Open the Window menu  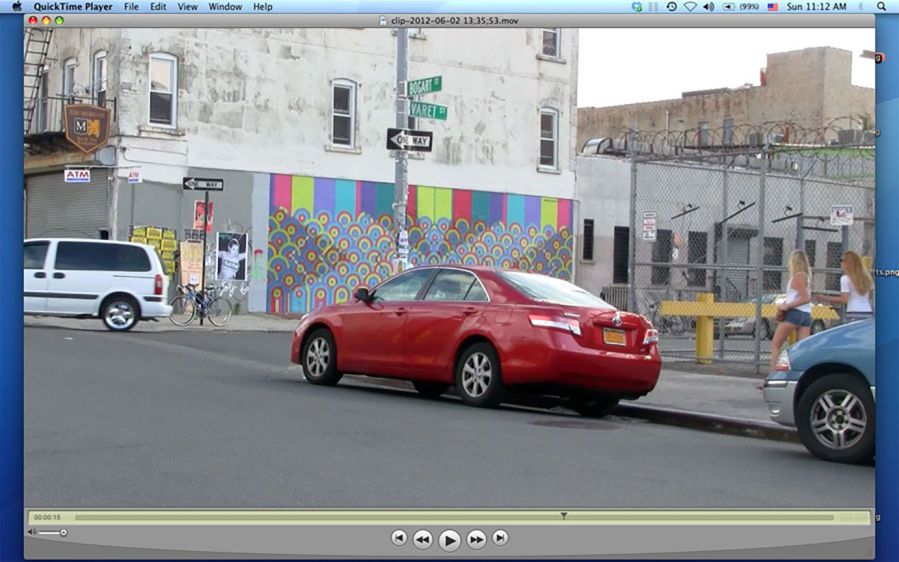225,7
